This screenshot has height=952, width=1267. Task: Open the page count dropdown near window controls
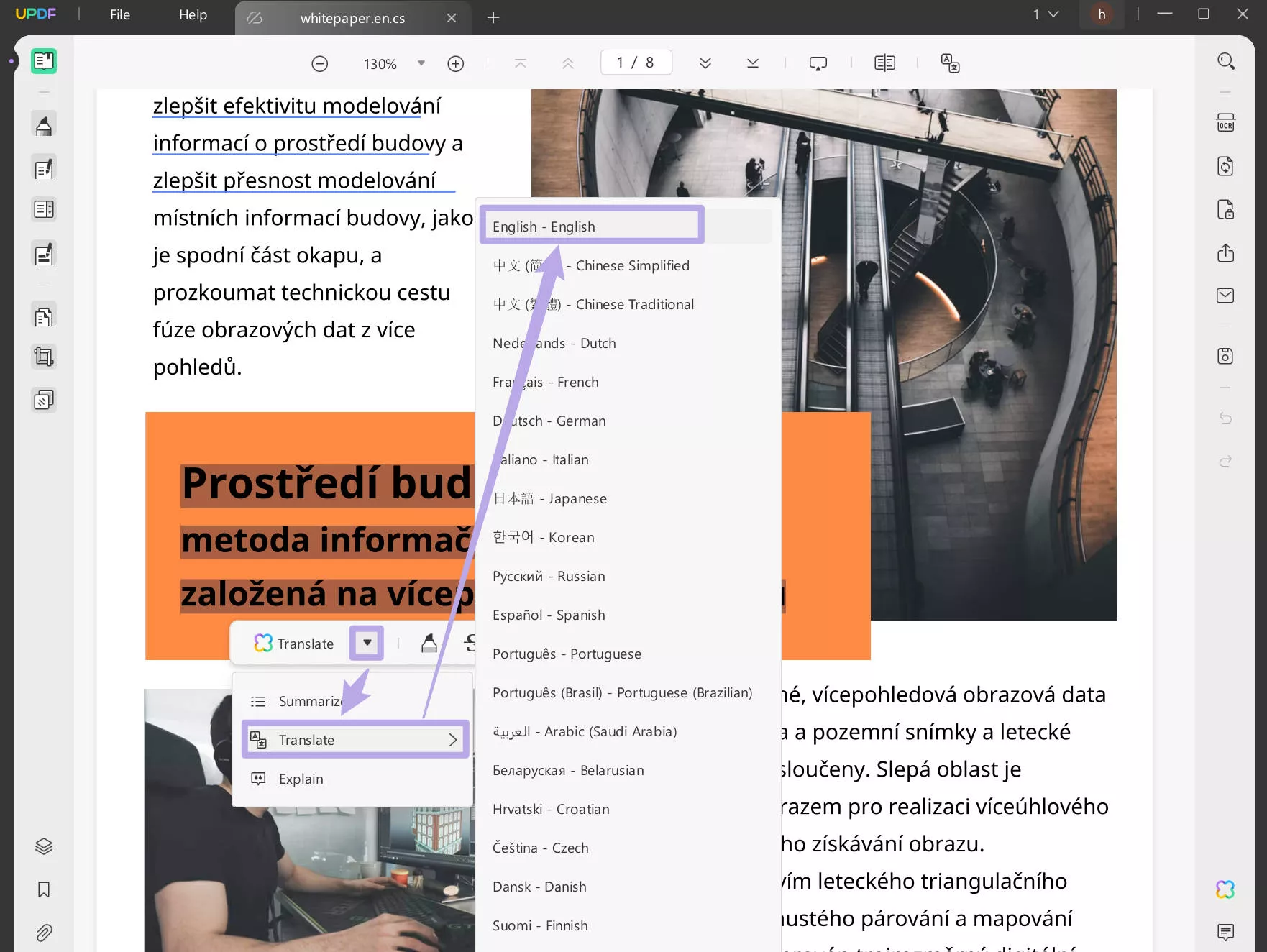1047,14
